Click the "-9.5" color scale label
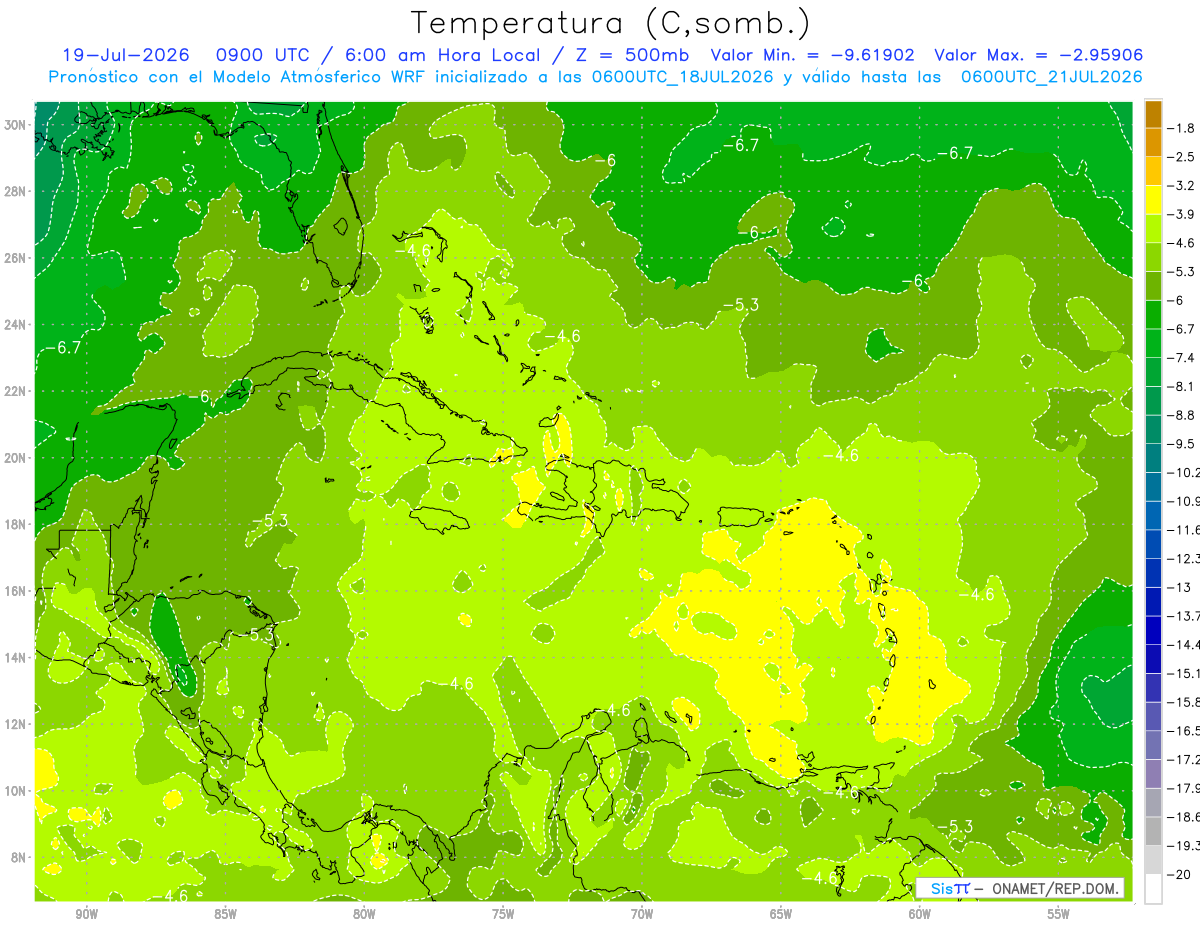 [1182, 443]
